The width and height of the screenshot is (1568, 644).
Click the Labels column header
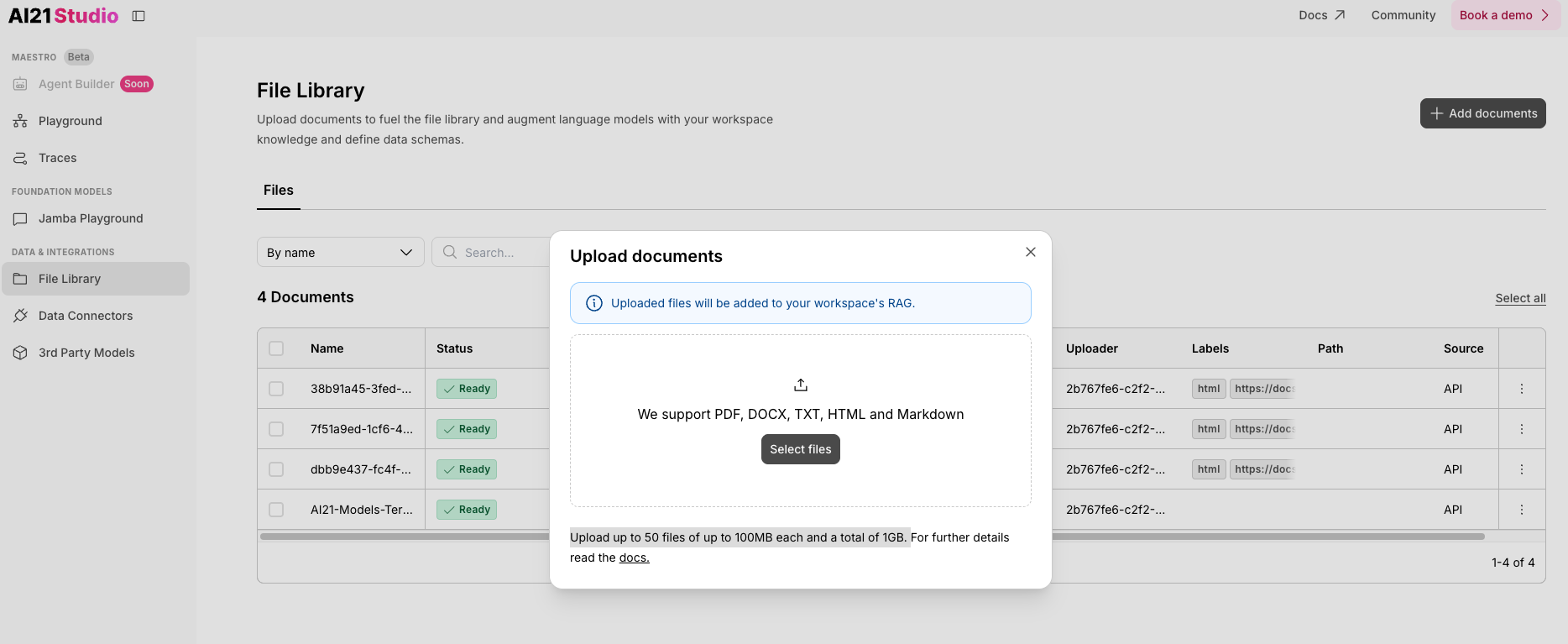click(1210, 348)
